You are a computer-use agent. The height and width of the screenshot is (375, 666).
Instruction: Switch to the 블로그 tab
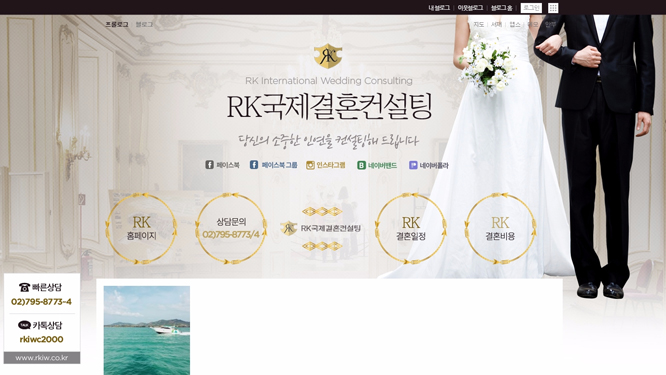[x=144, y=25]
